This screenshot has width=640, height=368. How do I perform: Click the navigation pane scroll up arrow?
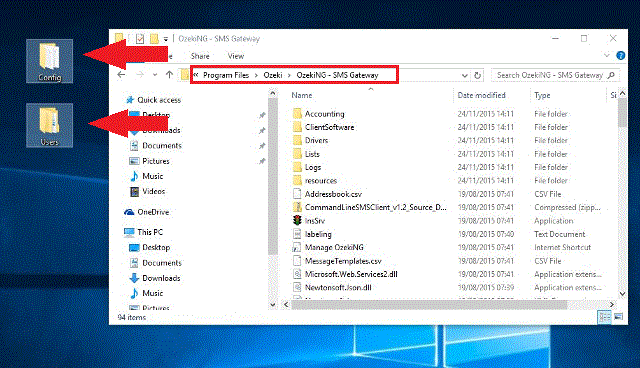tap(273, 94)
